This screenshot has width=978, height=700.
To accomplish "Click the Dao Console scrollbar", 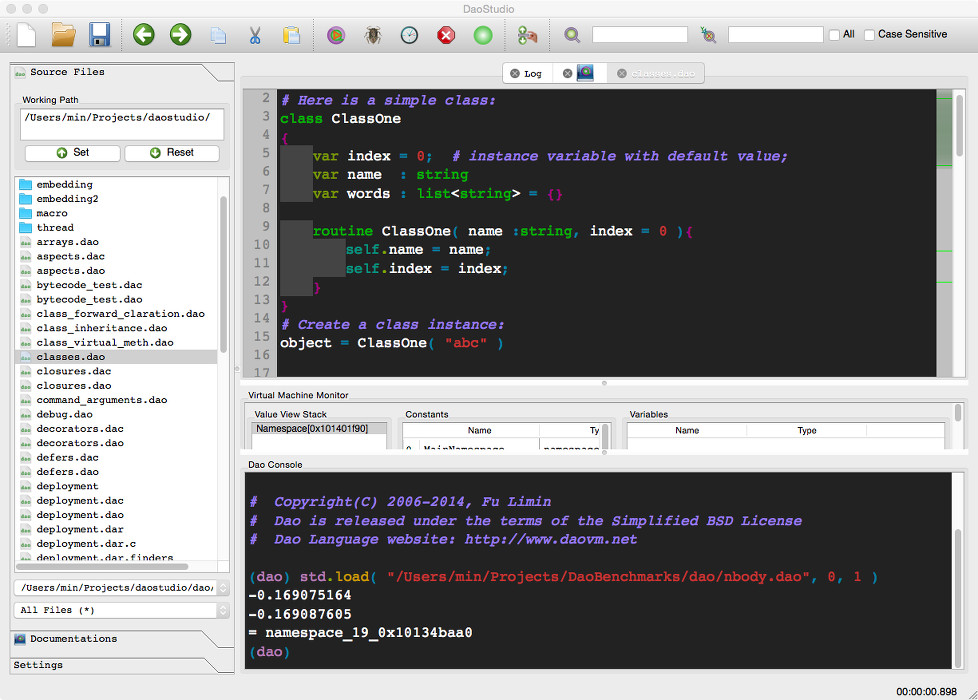I will (x=958, y=598).
